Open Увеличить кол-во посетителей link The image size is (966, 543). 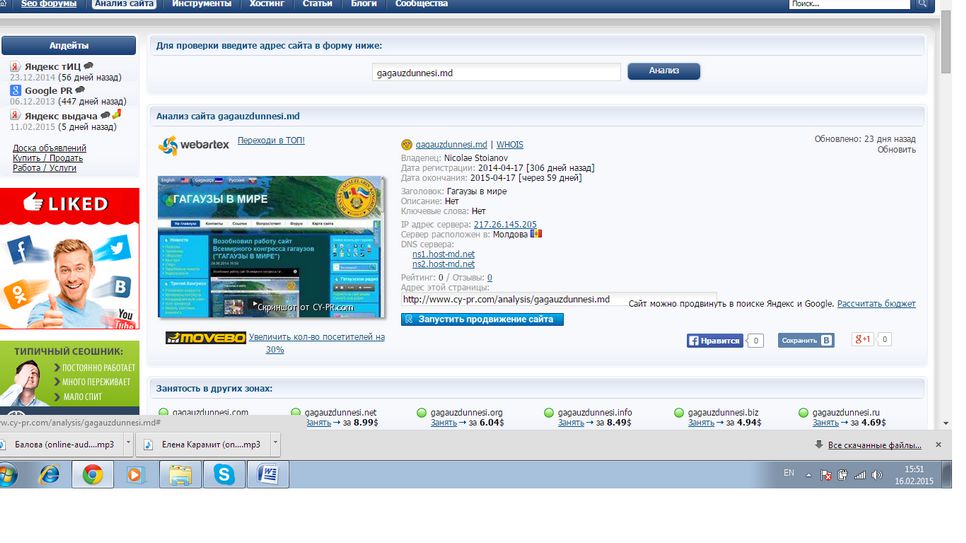pyautogui.click(x=317, y=343)
